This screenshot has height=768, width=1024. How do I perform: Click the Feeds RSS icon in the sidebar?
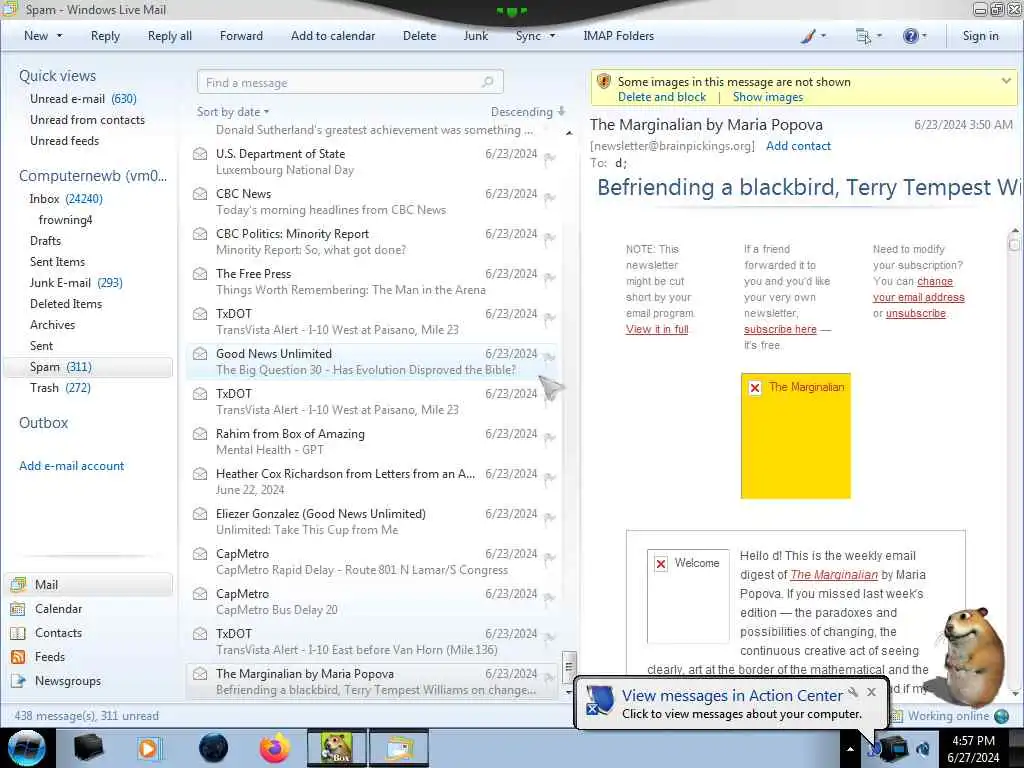(18, 657)
